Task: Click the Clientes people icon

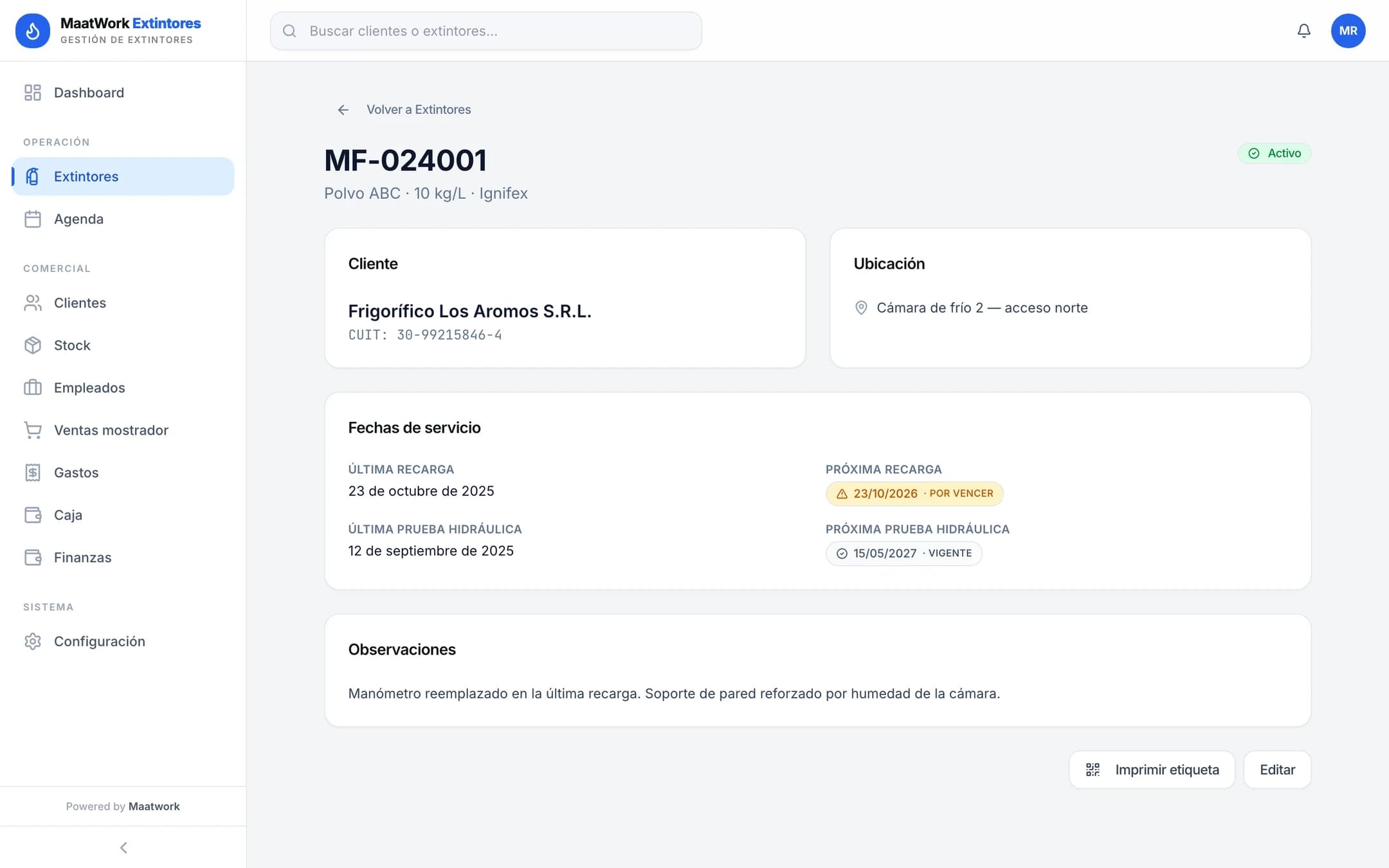Action: click(x=33, y=303)
